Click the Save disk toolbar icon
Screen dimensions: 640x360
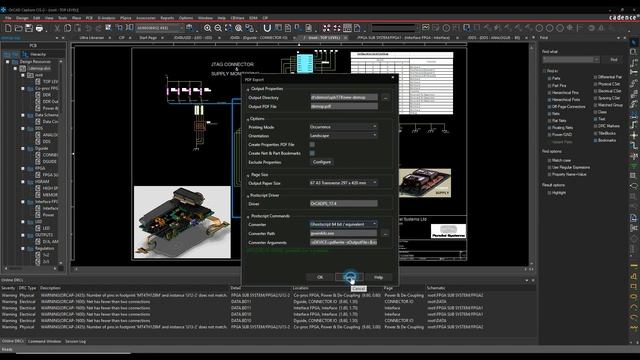[x=29, y=28]
